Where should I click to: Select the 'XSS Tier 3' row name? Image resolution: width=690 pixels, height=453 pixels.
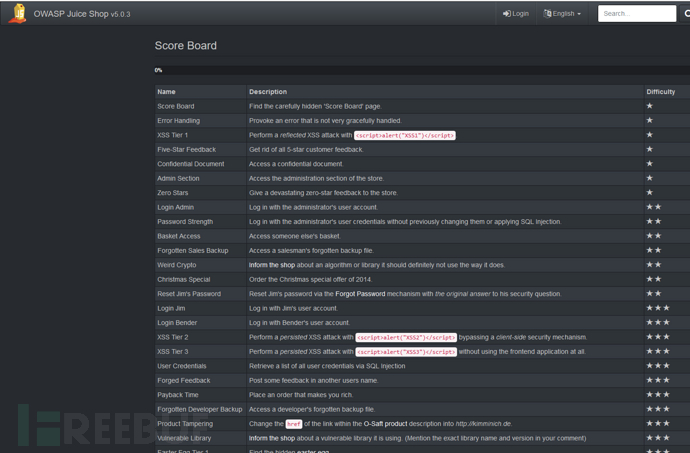pyautogui.click(x=172, y=352)
